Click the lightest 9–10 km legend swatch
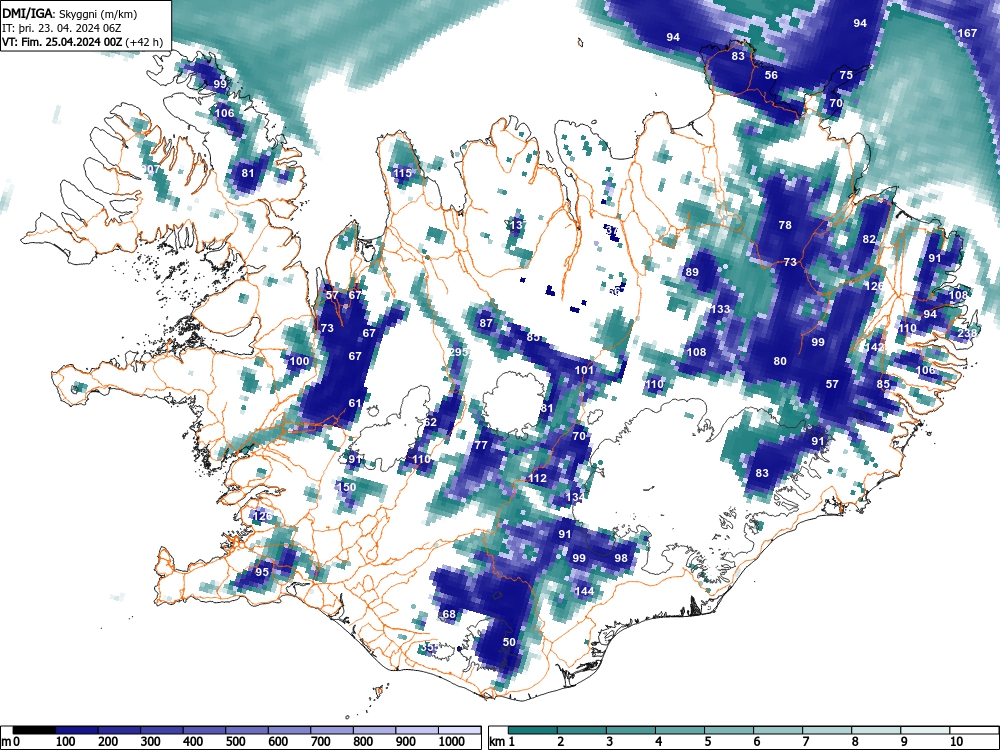 point(926,730)
